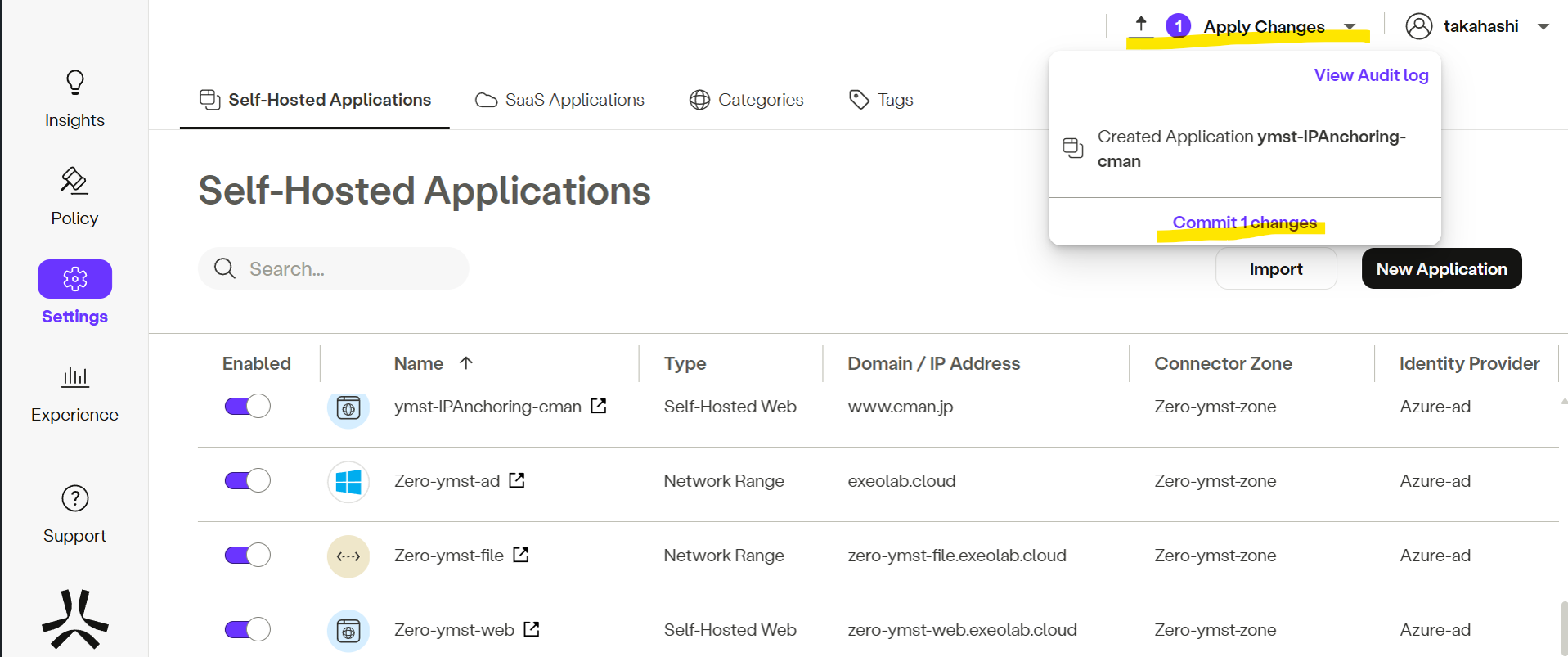Open external link for ymst-IPAnchoring-cman
1568x657 pixels.
click(x=599, y=406)
